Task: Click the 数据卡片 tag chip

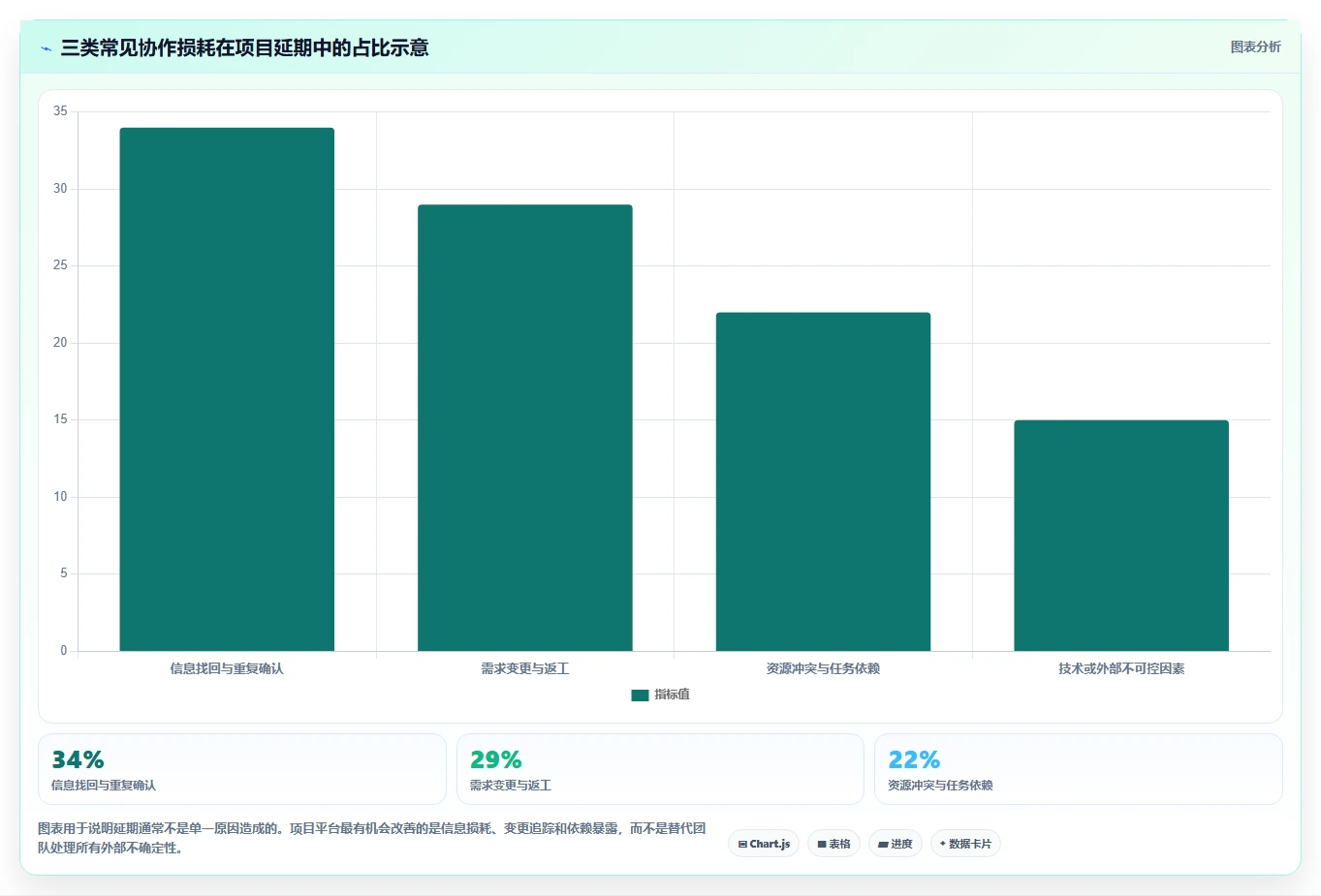Action: coord(965,844)
